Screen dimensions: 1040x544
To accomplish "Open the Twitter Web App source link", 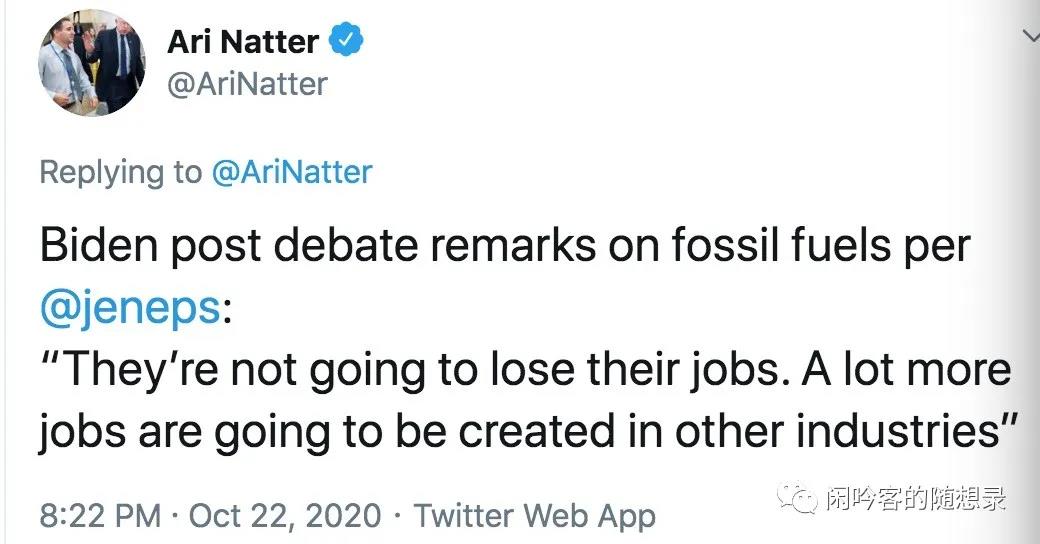I will point(535,516).
